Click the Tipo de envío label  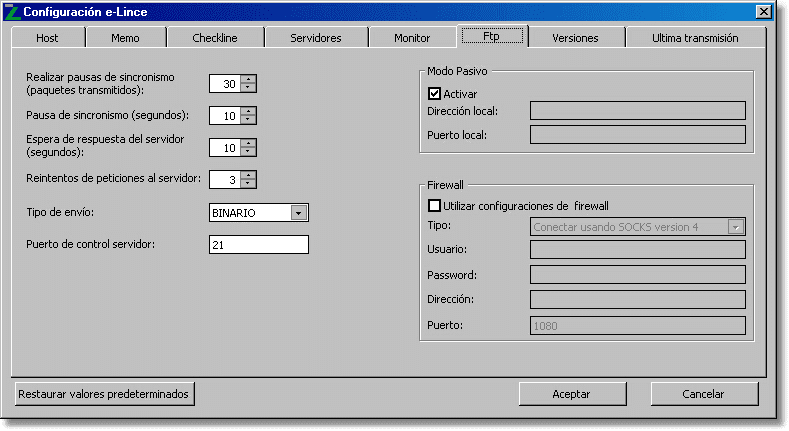(60, 212)
